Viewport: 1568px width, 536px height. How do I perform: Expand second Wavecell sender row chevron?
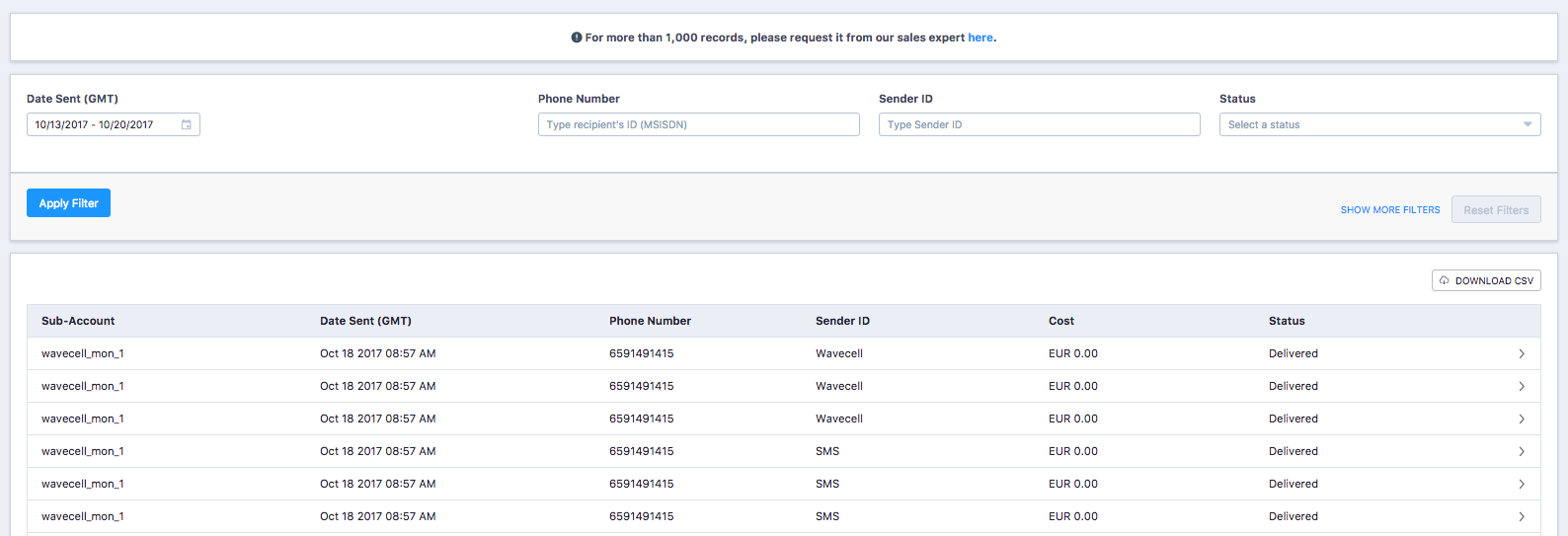coord(1522,386)
